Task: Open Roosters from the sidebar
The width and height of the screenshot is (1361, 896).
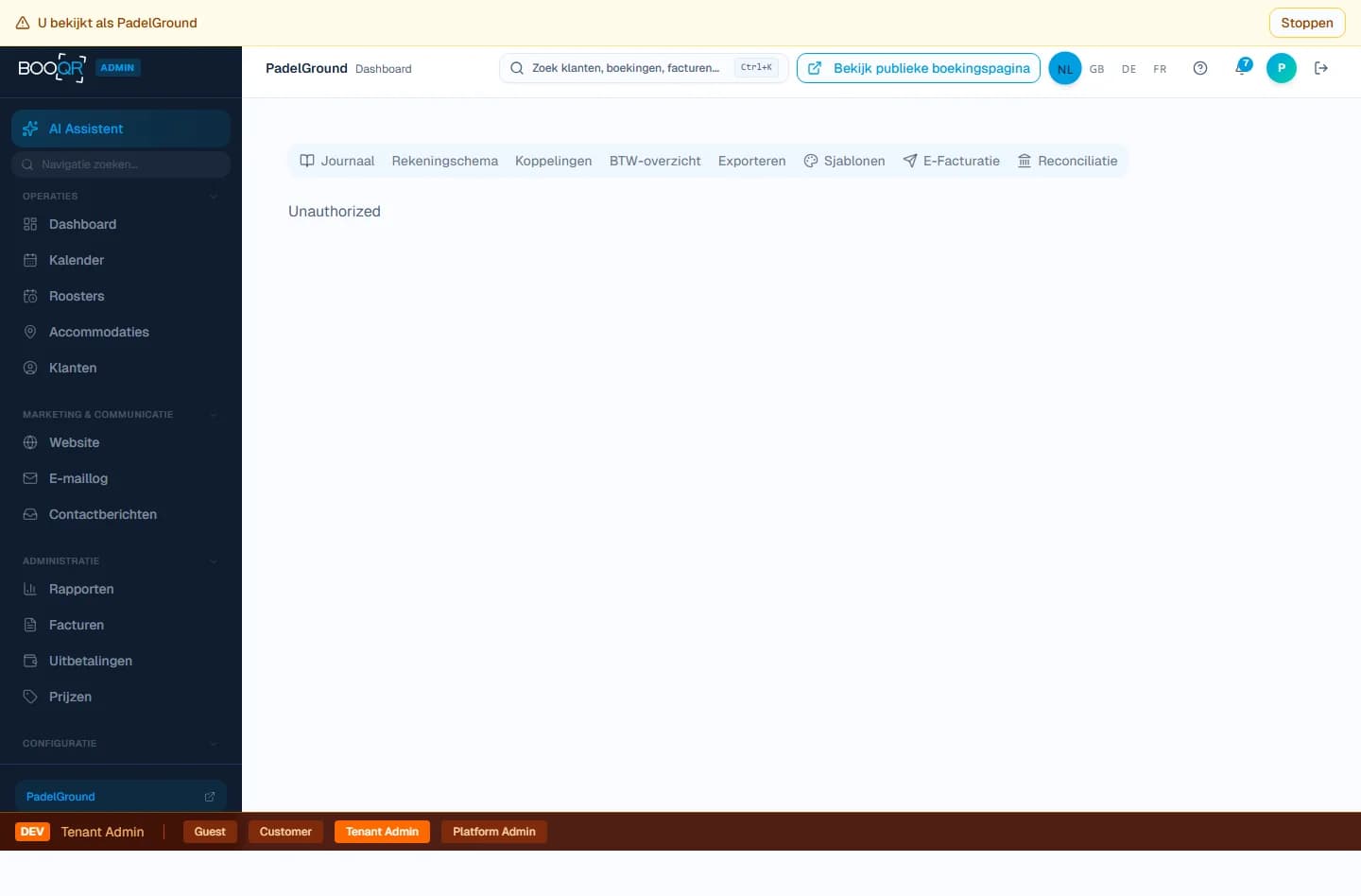Action: [77, 296]
